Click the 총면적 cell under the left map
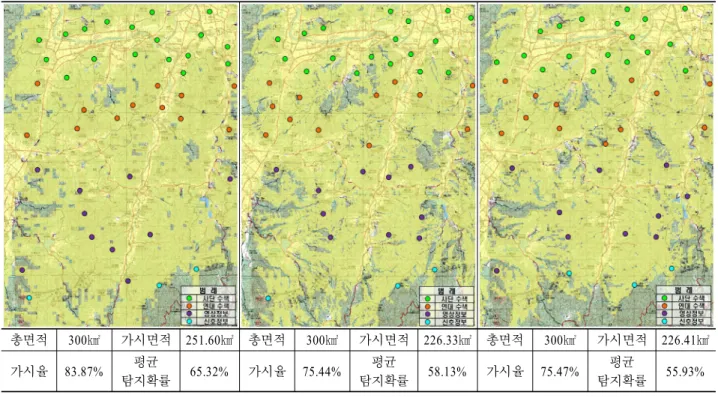The image size is (718, 398). [x=29, y=340]
